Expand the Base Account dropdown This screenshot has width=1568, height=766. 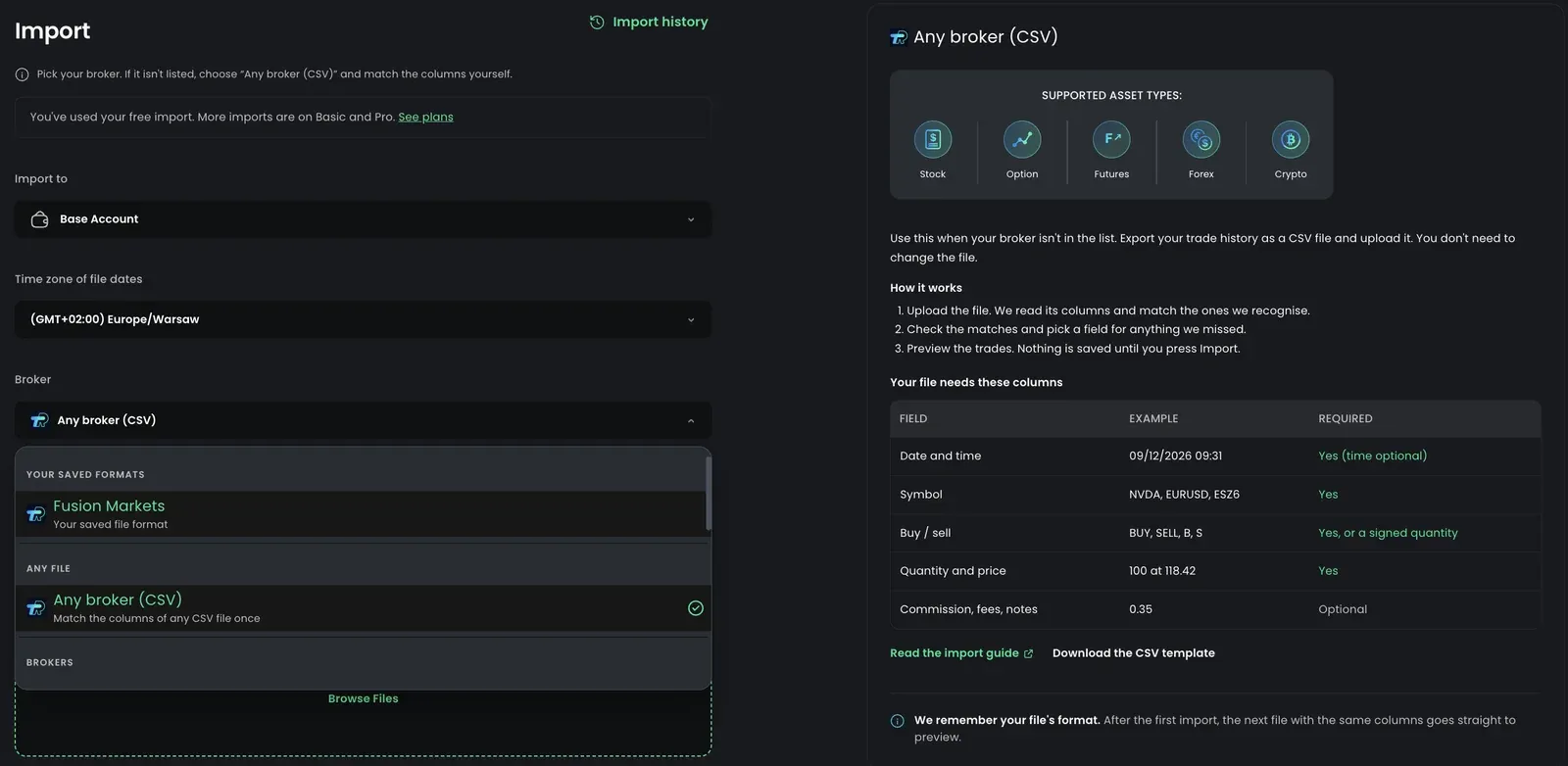[x=363, y=219]
